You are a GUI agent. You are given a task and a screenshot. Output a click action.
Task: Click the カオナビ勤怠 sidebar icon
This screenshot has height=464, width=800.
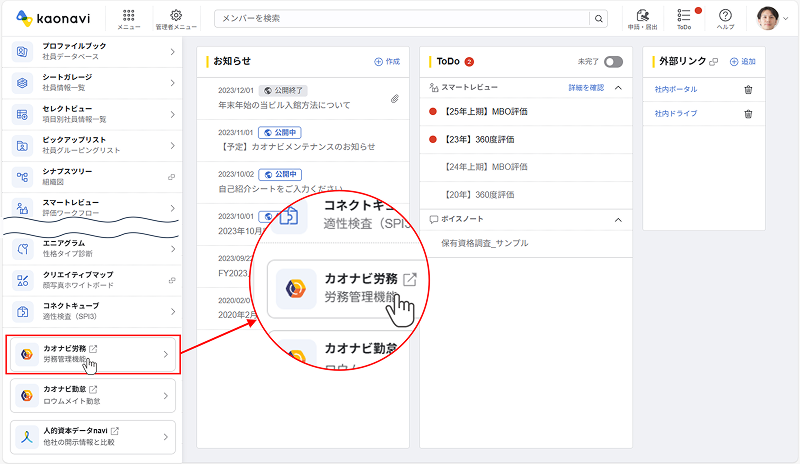click(x=27, y=395)
